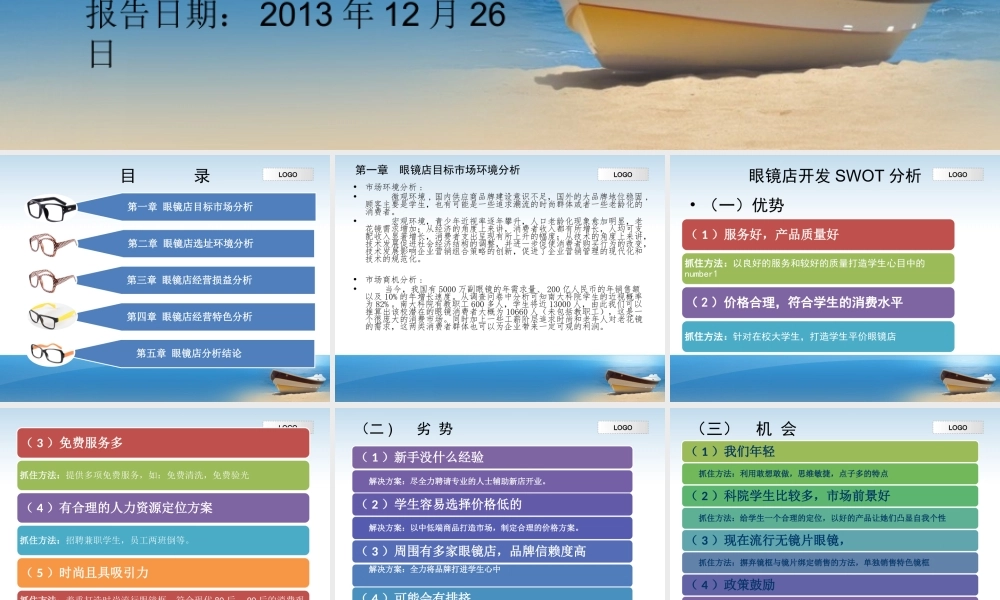Click the purple banner （2）价格合理 consumer level
This screenshot has width=1000, height=600.
[815, 303]
